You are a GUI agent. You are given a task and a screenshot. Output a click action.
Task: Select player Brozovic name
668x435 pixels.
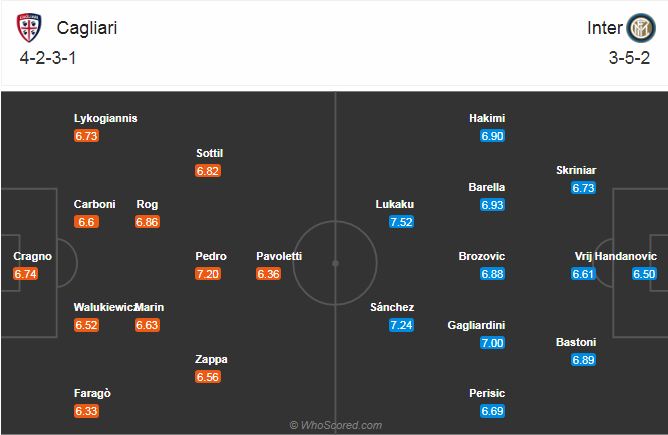coord(482,256)
